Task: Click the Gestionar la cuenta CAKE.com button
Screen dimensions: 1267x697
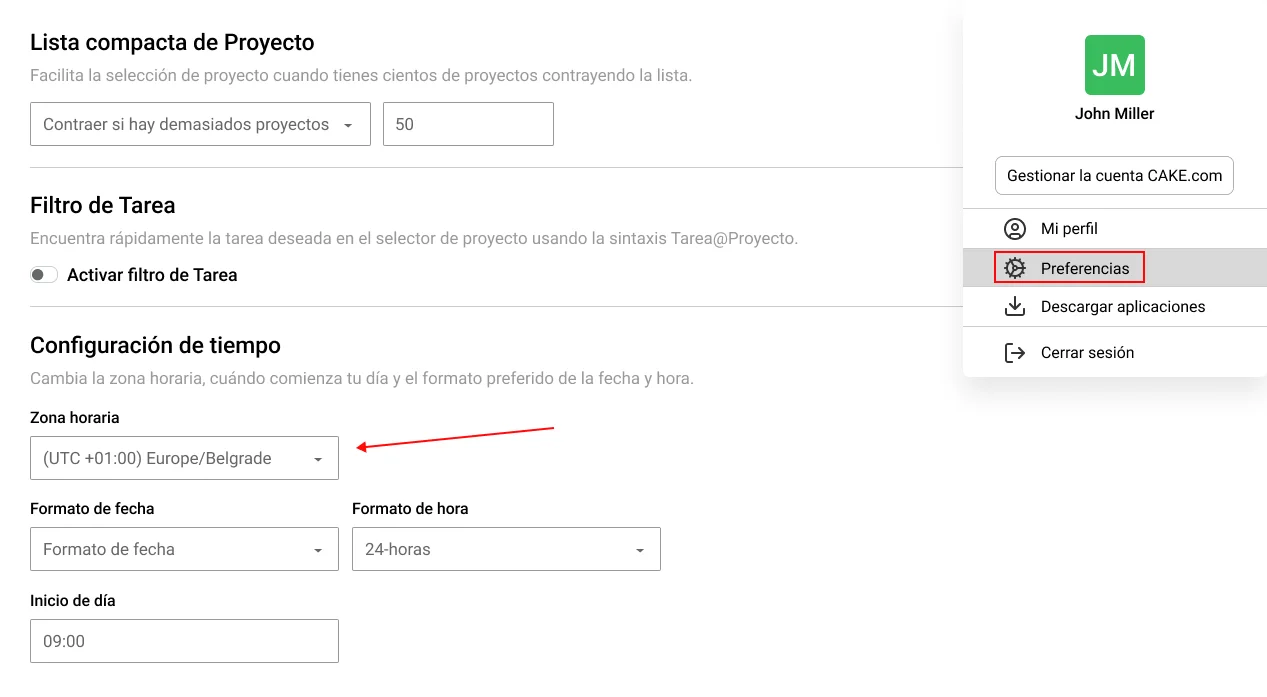Action: coord(1114,175)
